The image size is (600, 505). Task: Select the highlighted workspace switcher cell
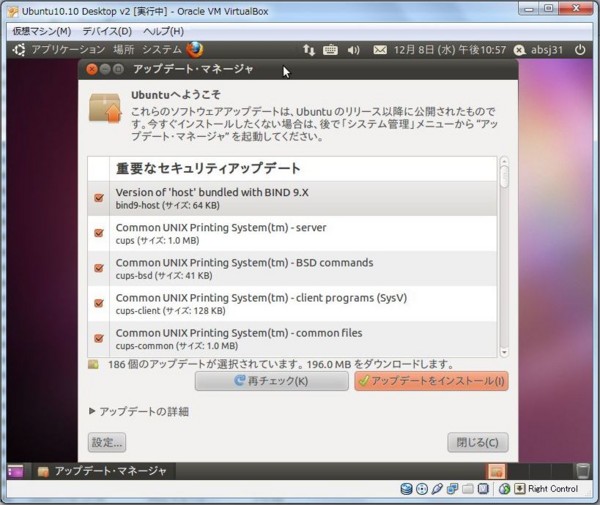496,471
